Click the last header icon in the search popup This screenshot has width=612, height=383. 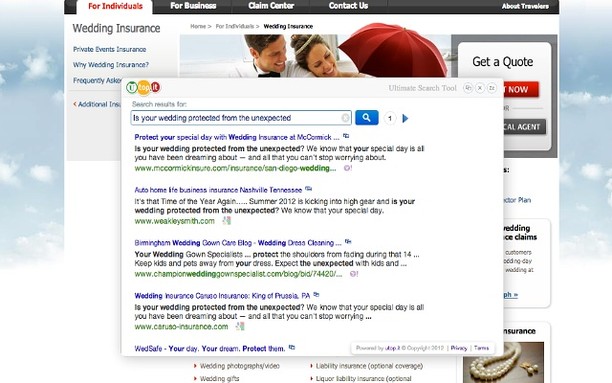[492, 88]
